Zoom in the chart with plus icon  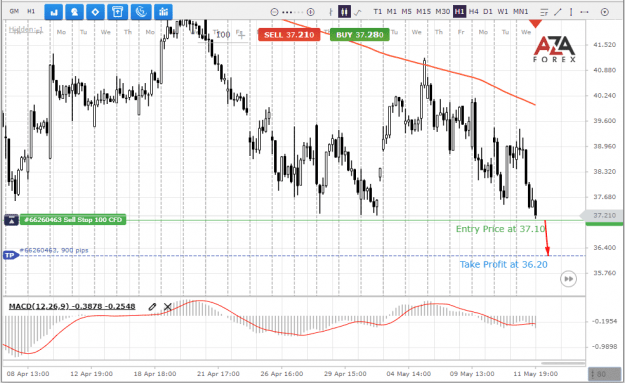311,12
